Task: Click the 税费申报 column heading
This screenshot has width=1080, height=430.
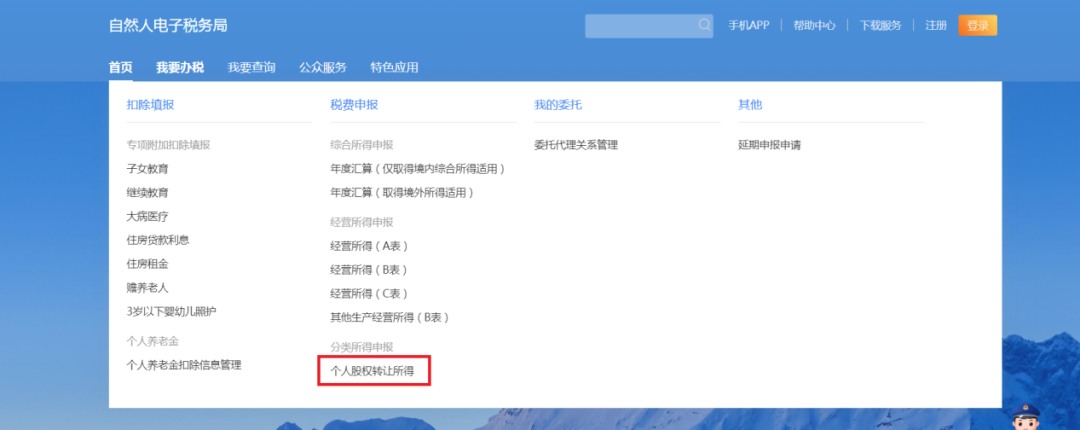Action: pos(354,105)
